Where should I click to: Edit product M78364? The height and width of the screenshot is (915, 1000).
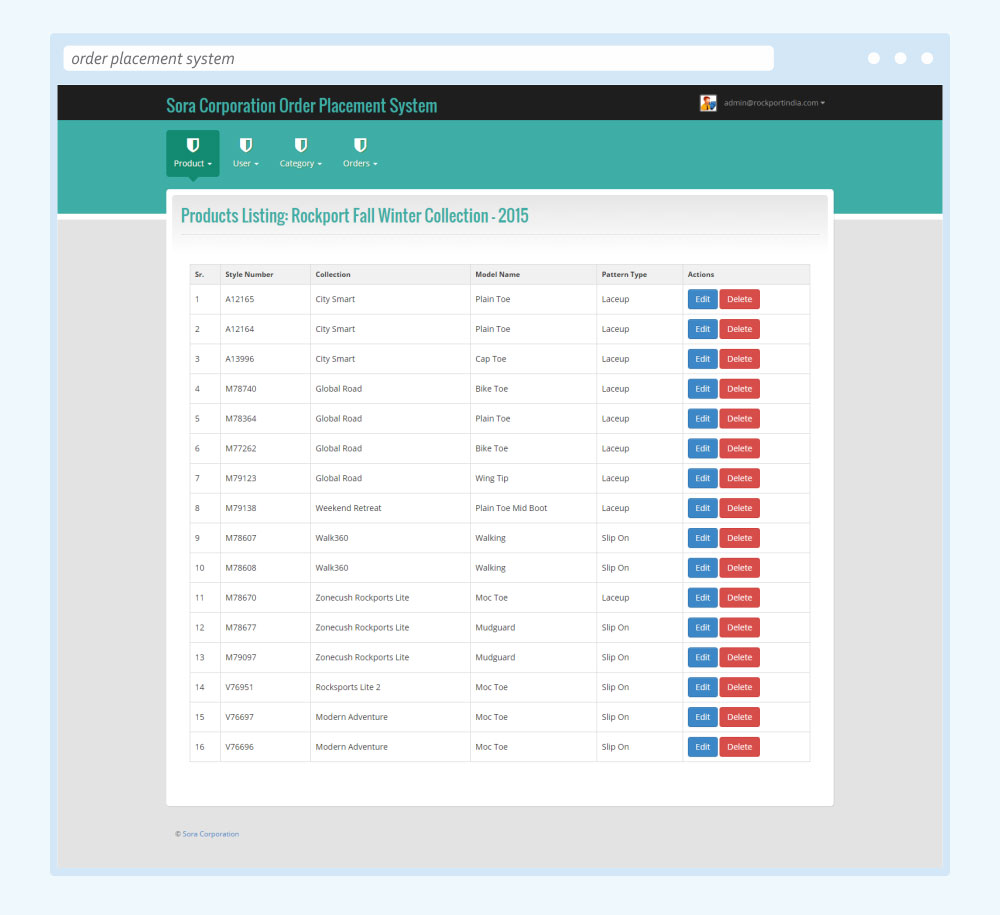pos(702,419)
